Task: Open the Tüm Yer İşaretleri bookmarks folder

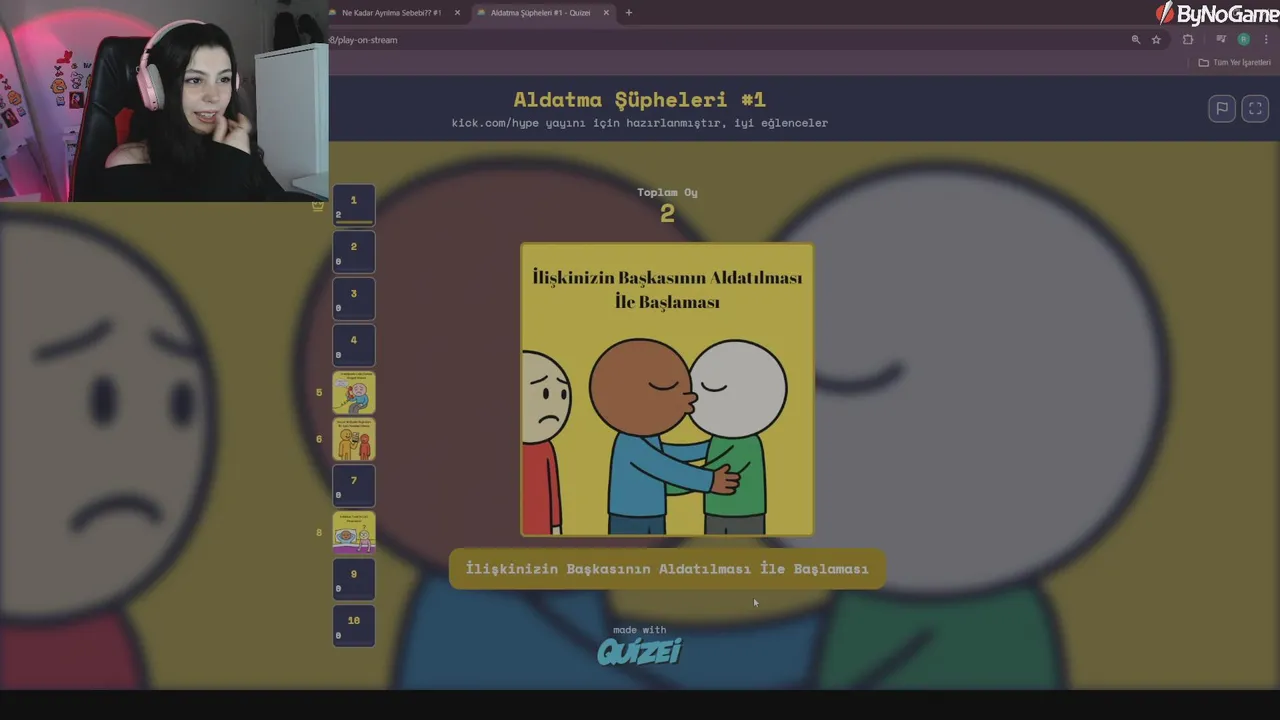Action: point(1235,62)
